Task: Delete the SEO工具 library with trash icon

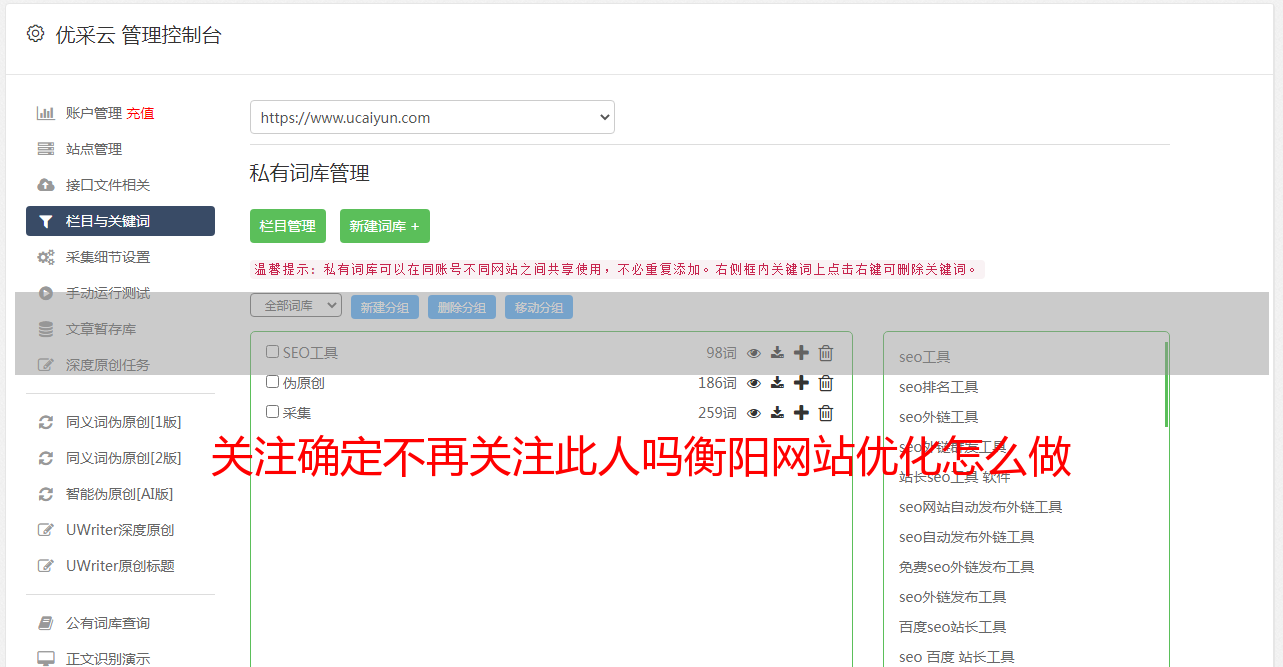Action: [826, 353]
